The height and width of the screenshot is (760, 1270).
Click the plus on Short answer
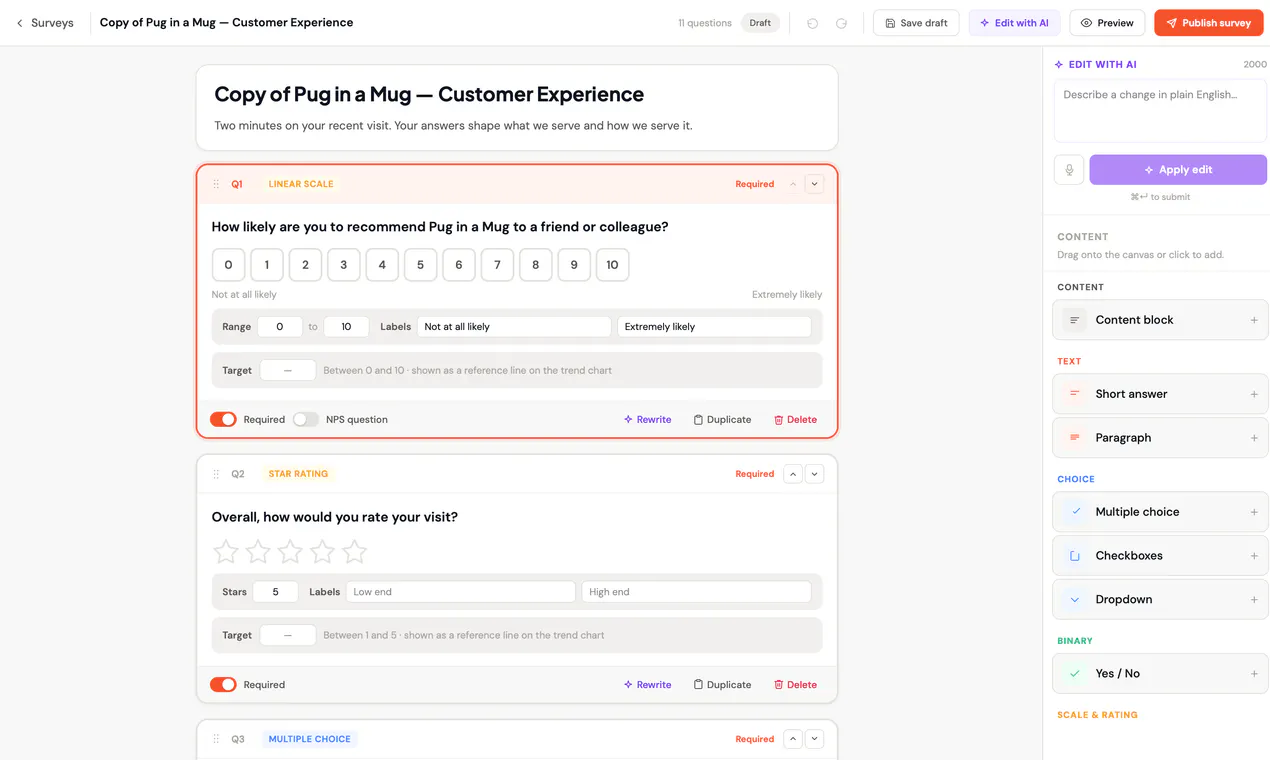(x=1254, y=394)
